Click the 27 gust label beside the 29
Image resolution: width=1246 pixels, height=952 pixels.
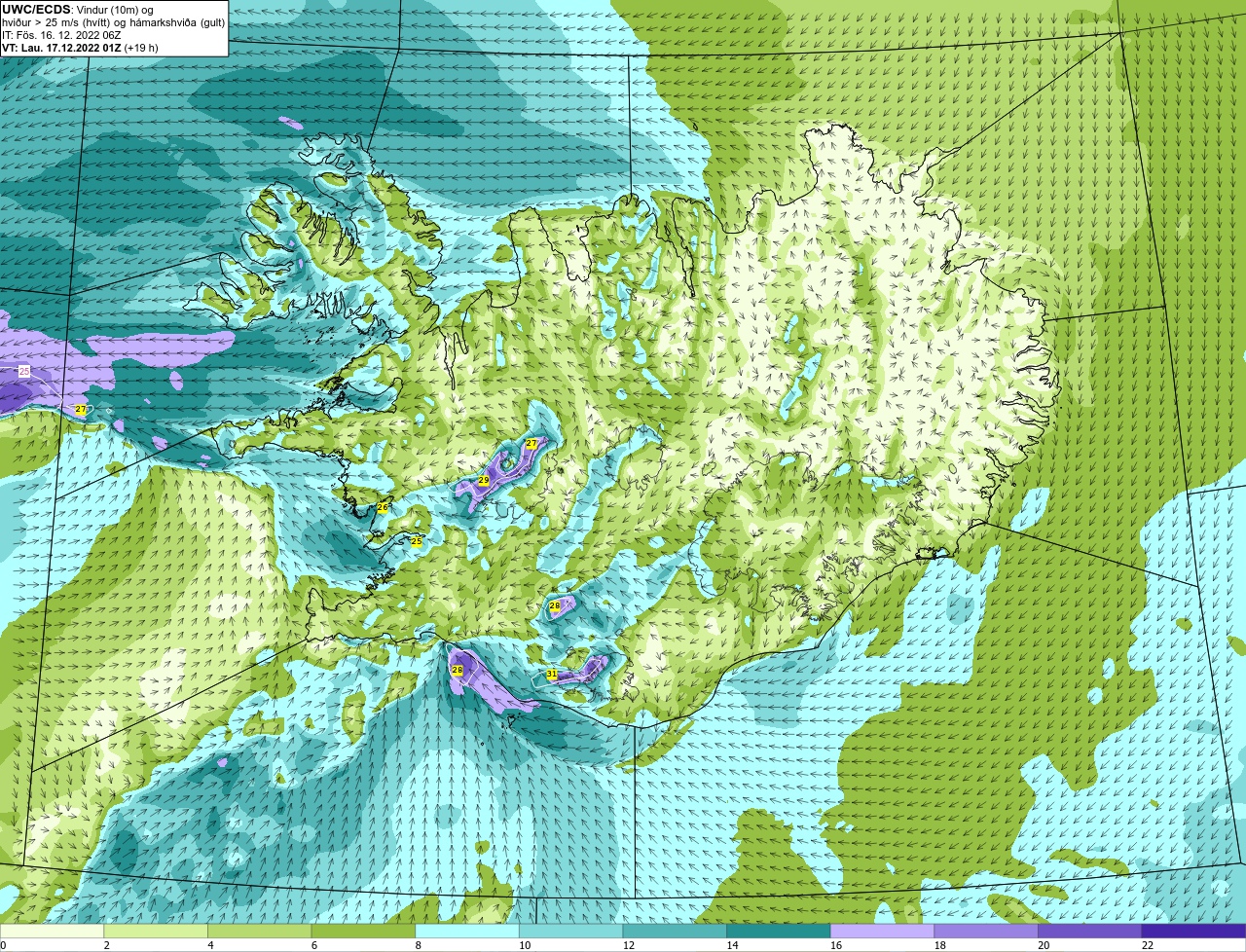click(531, 444)
